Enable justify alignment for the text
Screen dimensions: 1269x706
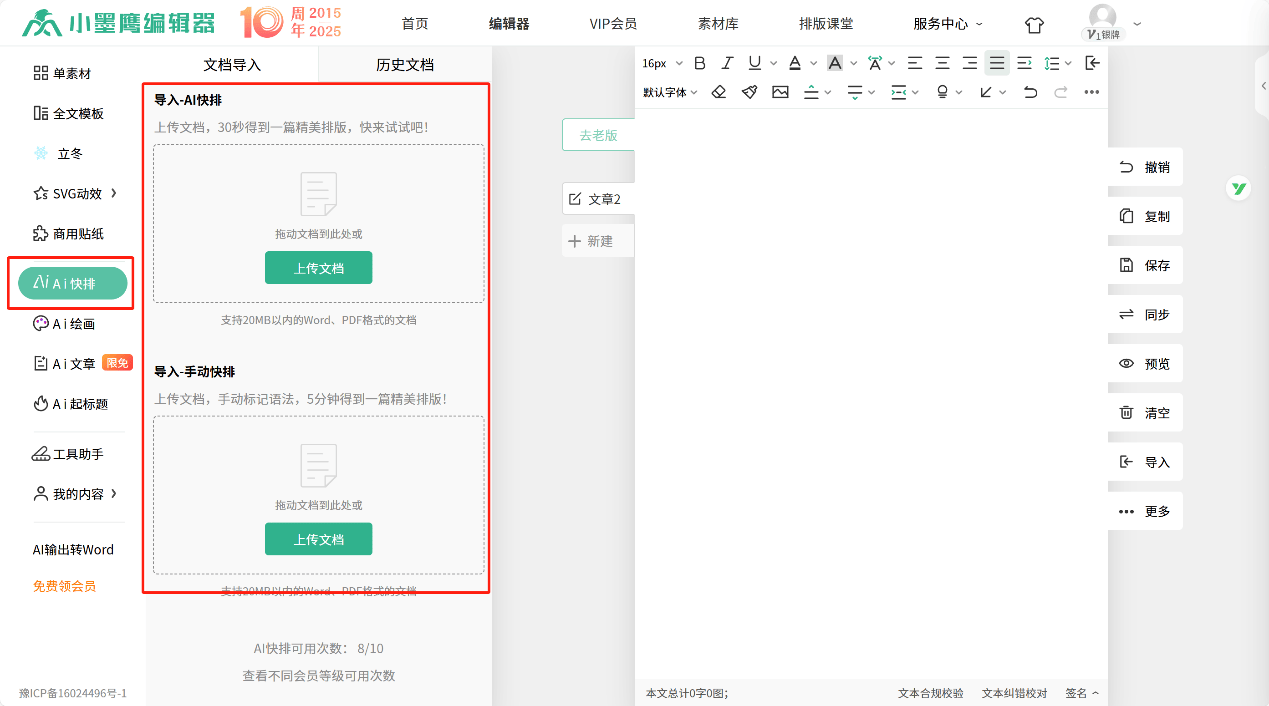[x=997, y=63]
